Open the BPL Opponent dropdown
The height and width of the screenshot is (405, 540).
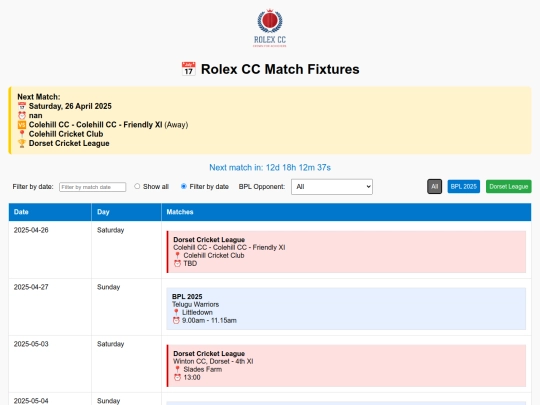332,187
